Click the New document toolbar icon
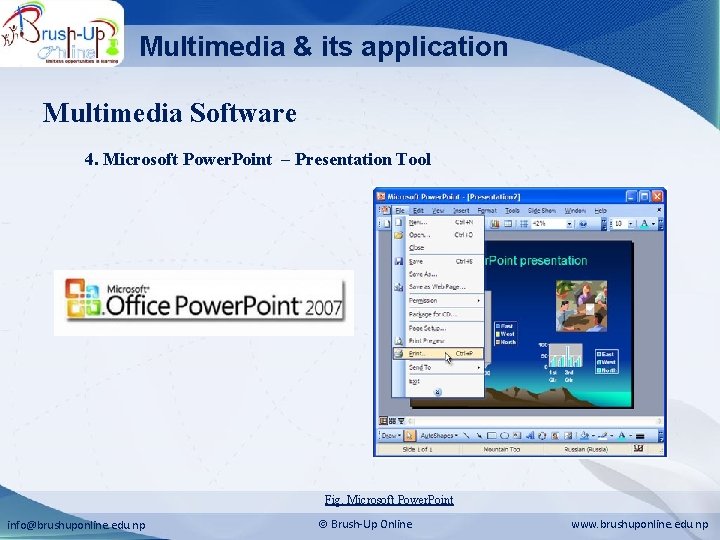720x540 pixels. point(386,224)
